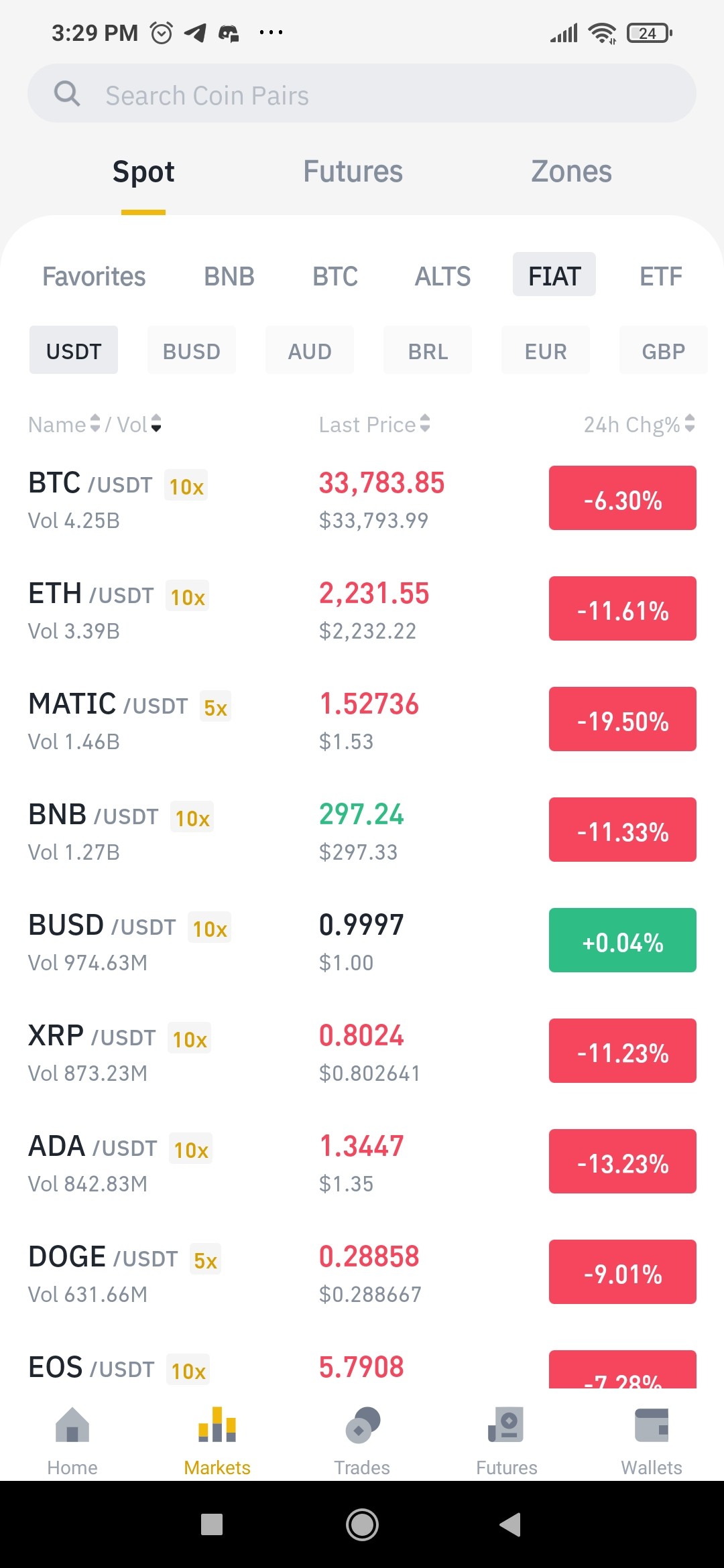
Task: Open the Wallets icon
Action: [x=652, y=1425]
